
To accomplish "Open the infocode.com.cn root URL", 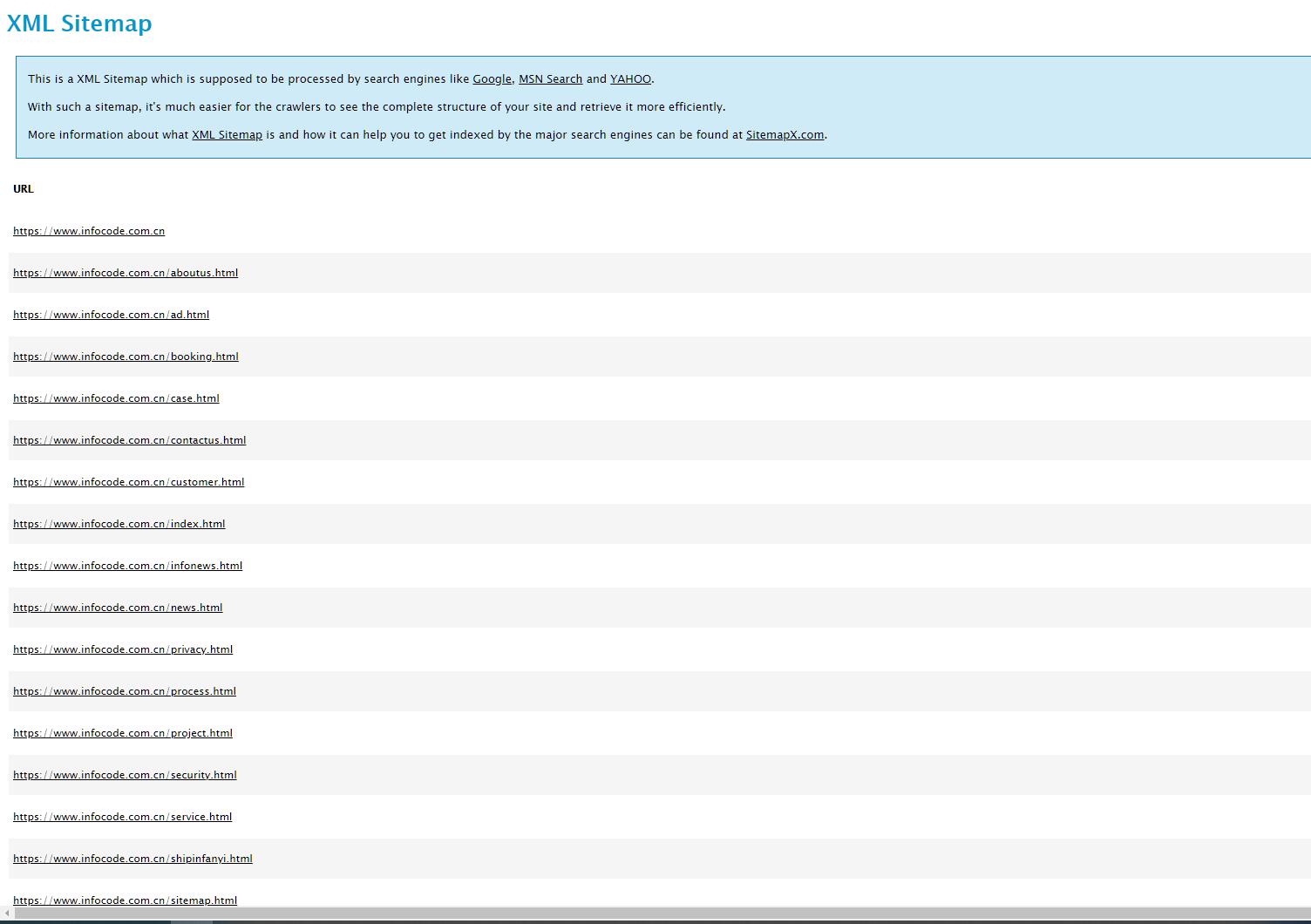I will point(89,231).
